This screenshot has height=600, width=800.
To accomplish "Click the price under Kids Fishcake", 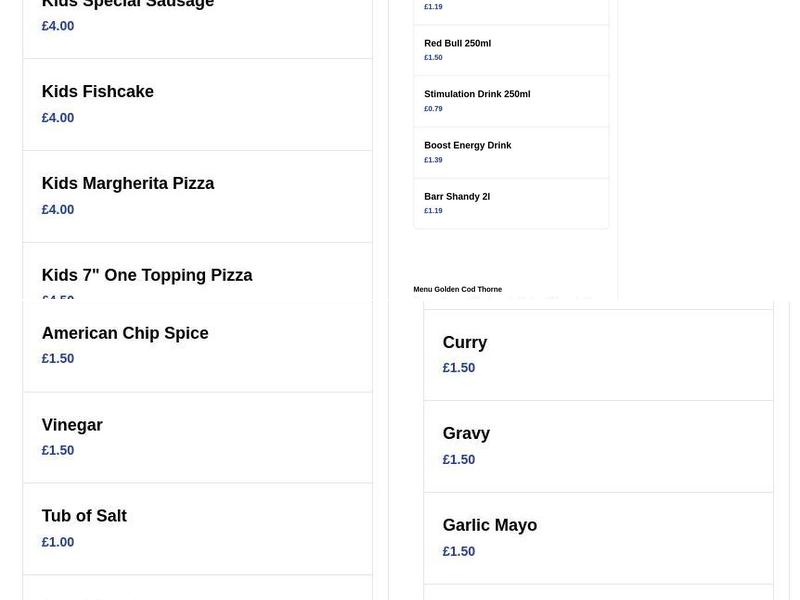I will (58, 118).
